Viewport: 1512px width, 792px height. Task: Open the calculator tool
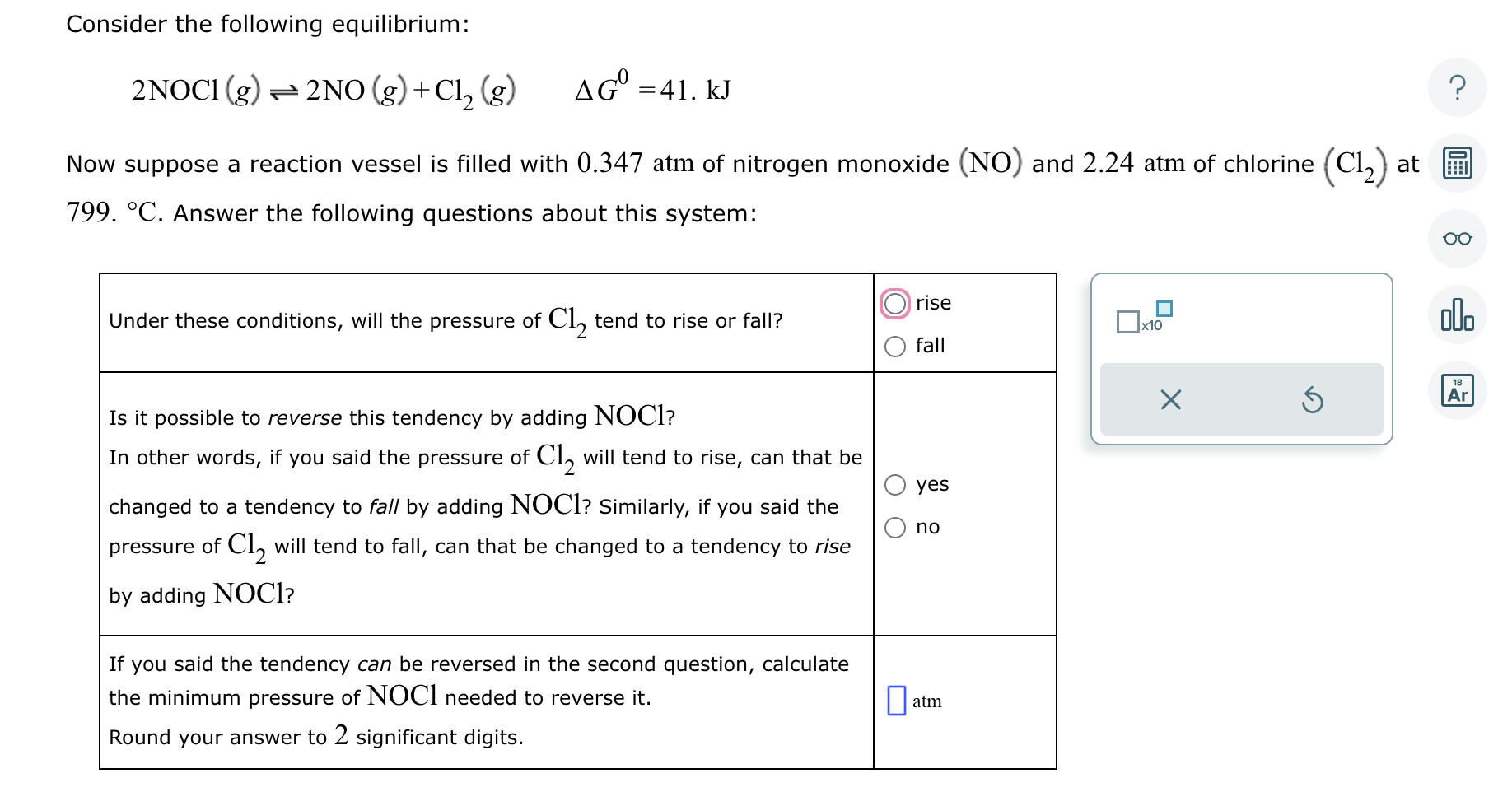point(1458,164)
